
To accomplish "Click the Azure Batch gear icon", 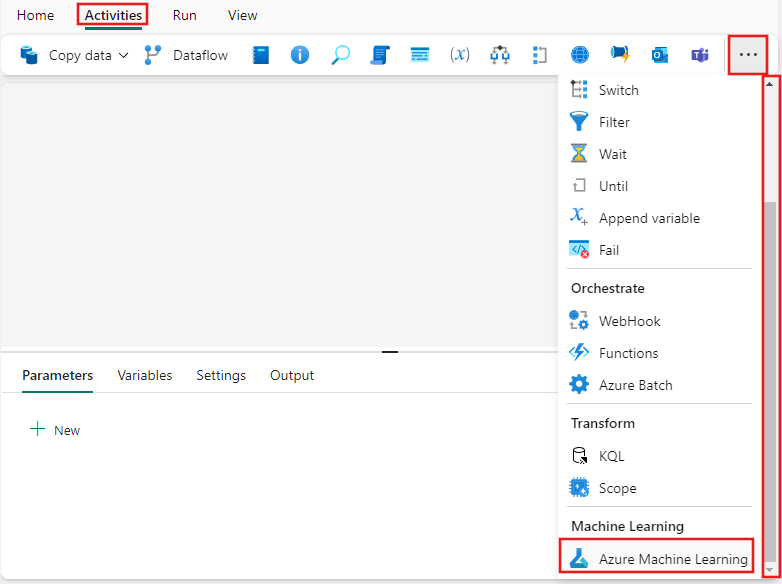I will tap(579, 385).
